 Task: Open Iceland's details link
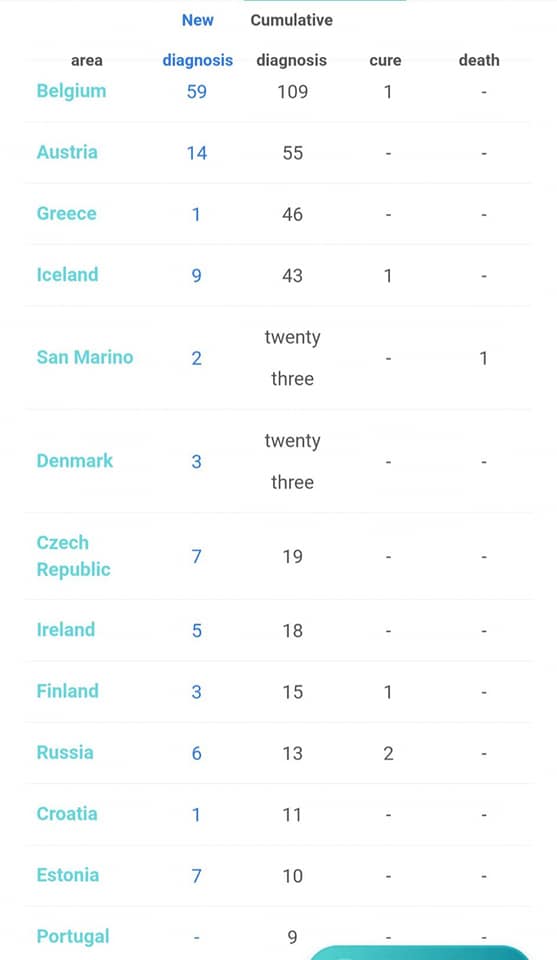tap(67, 274)
